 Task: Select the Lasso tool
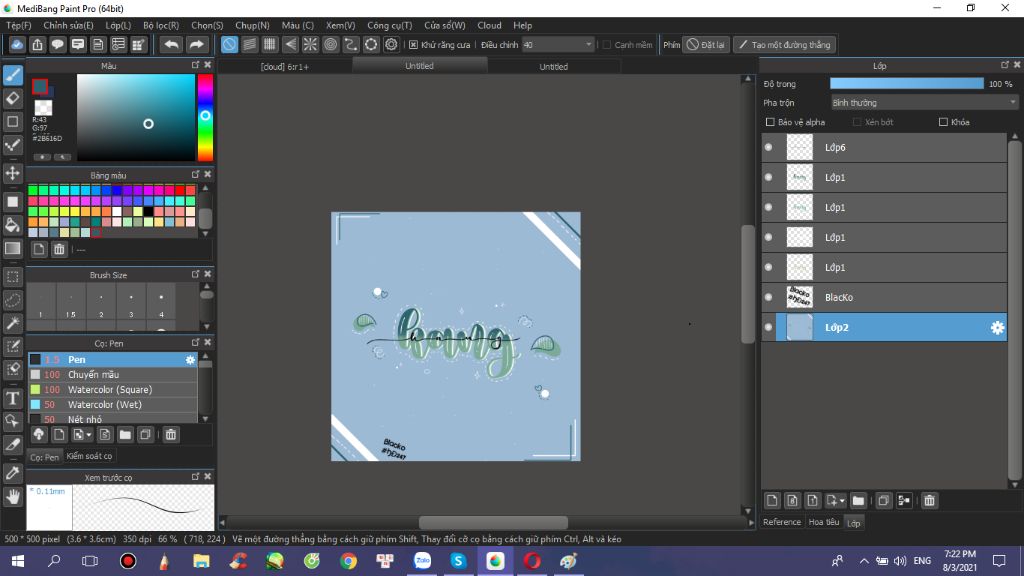tap(12, 300)
